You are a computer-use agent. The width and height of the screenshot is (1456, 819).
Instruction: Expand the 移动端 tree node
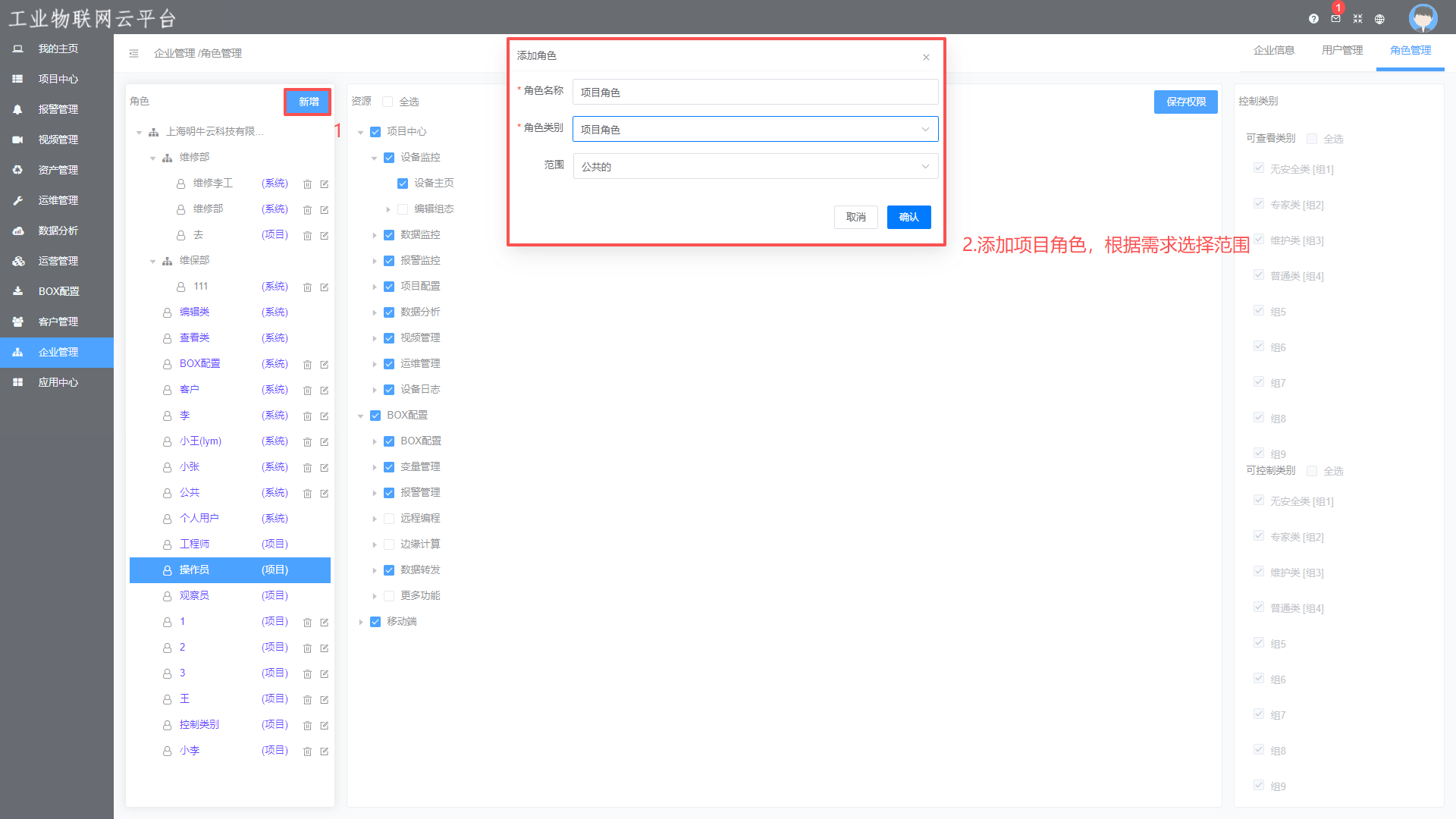361,622
